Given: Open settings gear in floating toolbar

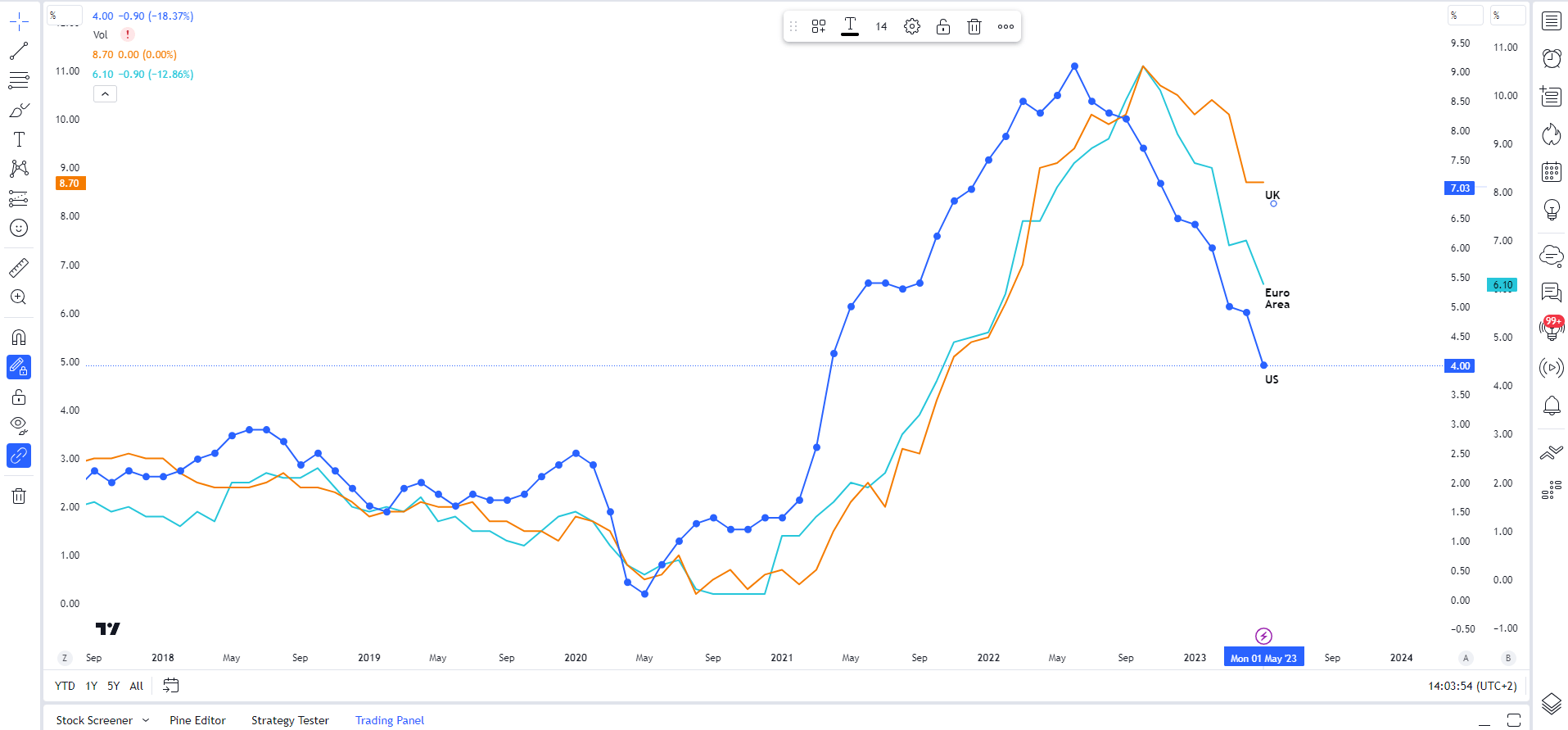Looking at the screenshot, I should coord(912,26).
